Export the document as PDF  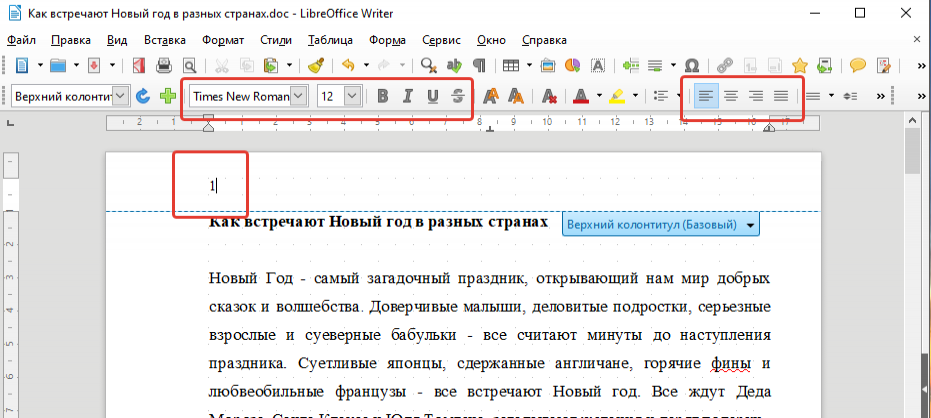[x=140, y=66]
